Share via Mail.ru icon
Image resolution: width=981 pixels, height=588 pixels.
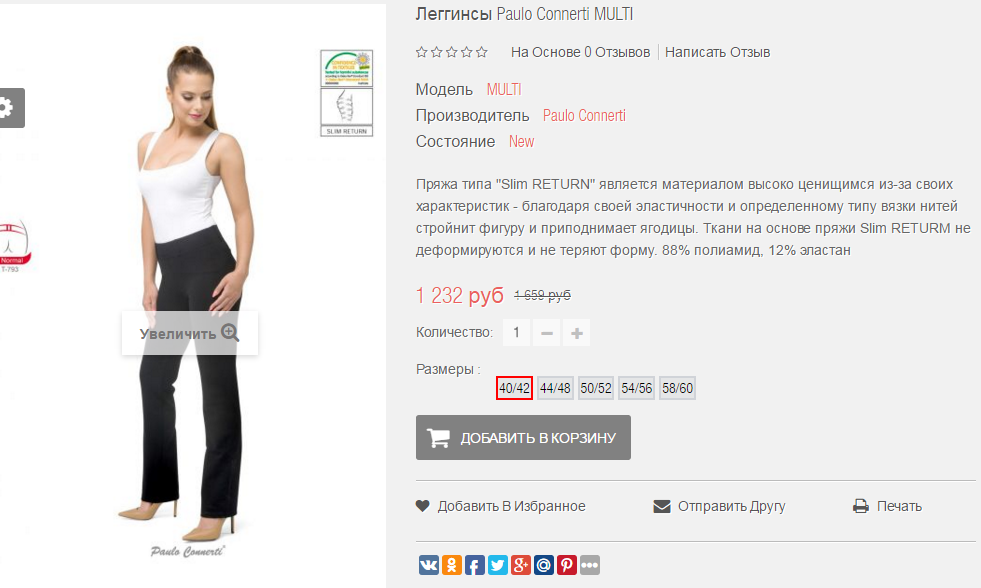tap(544, 565)
